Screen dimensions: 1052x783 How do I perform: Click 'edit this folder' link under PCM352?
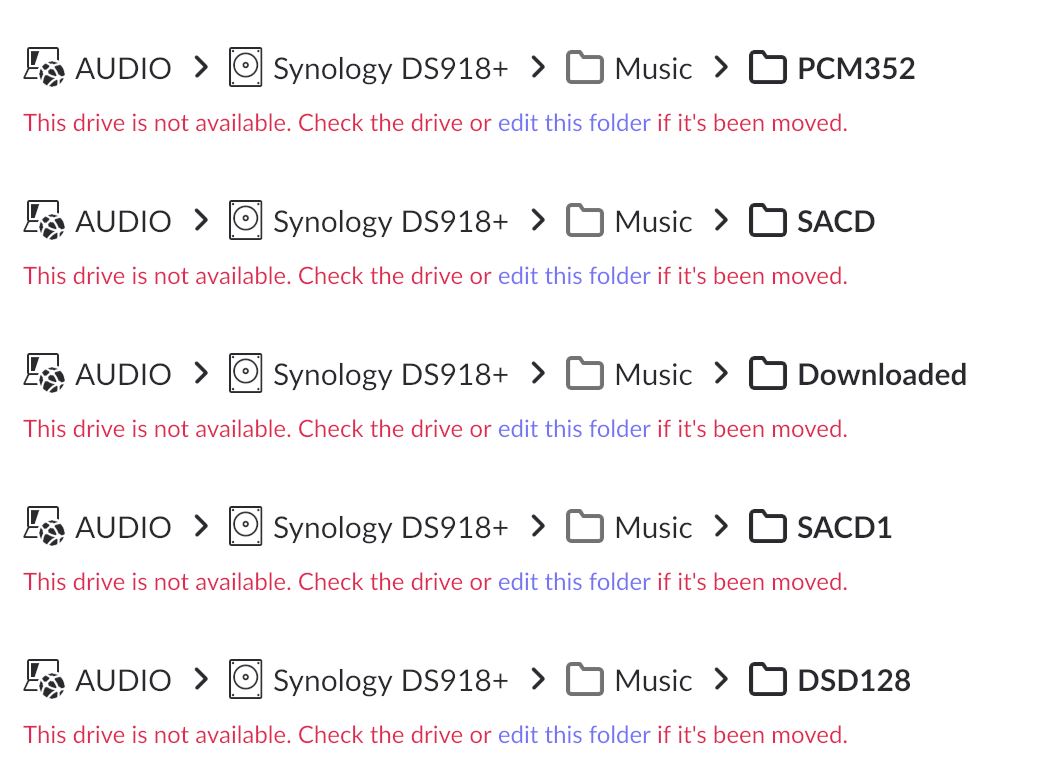[x=574, y=123]
